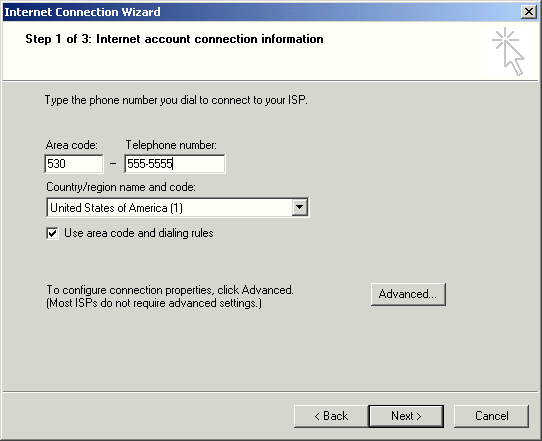Uncheck the area code and dialing rules checkbox

pos(53,233)
